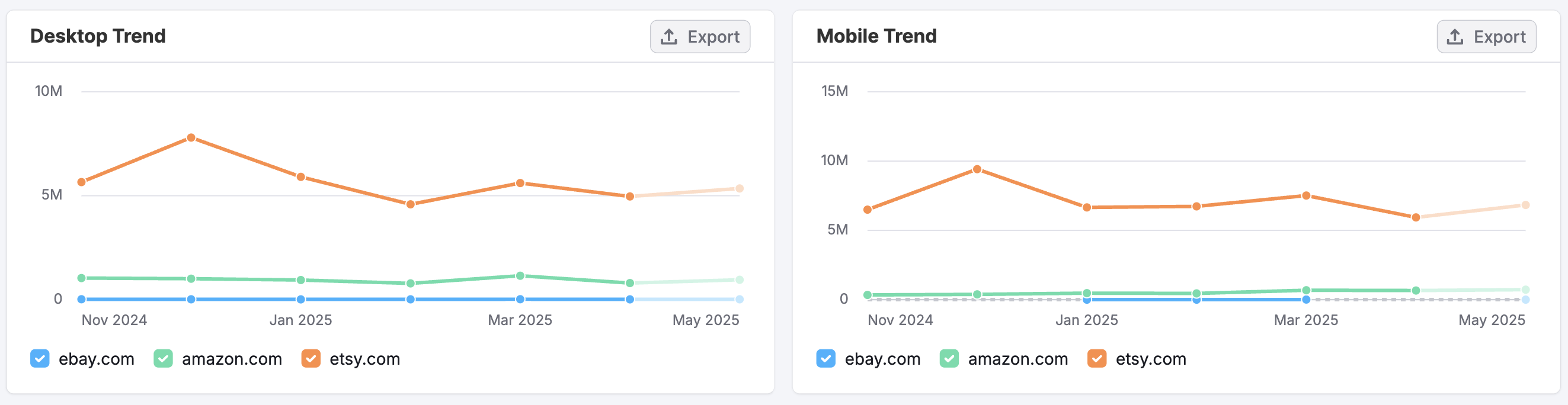This screenshot has width=1568, height=405.
Task: Click amazon.com Mar 2025 point on Desktop chart
Action: click(x=520, y=276)
